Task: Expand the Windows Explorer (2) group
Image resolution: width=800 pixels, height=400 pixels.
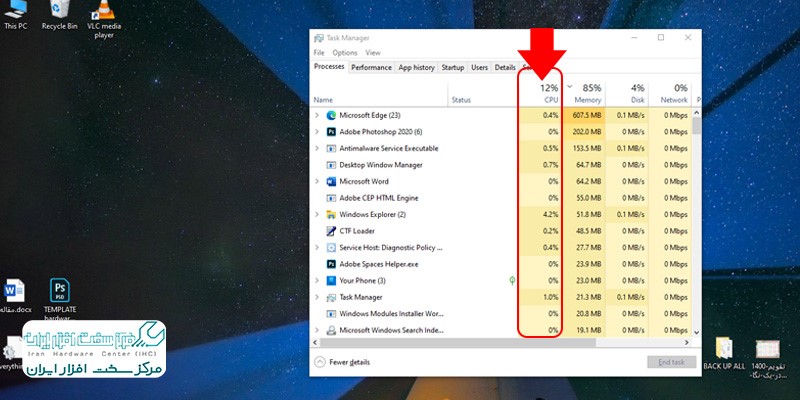Action: (x=317, y=214)
